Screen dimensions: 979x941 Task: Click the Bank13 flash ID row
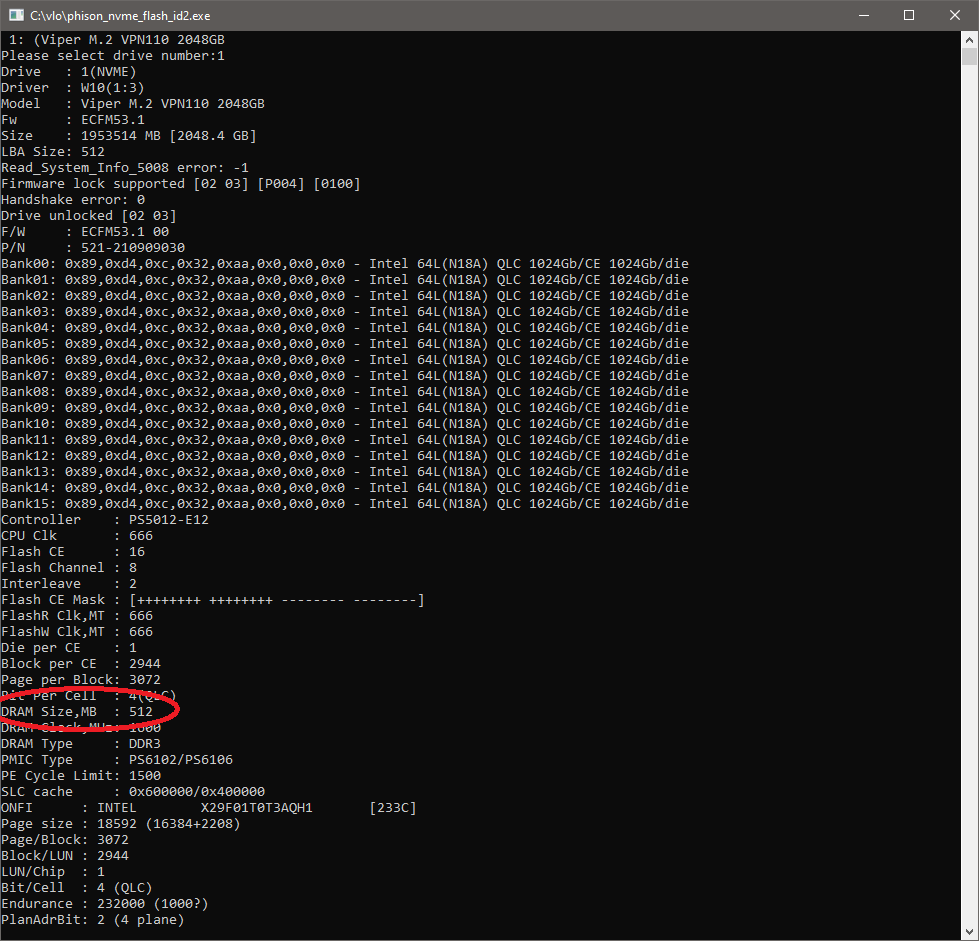point(345,471)
